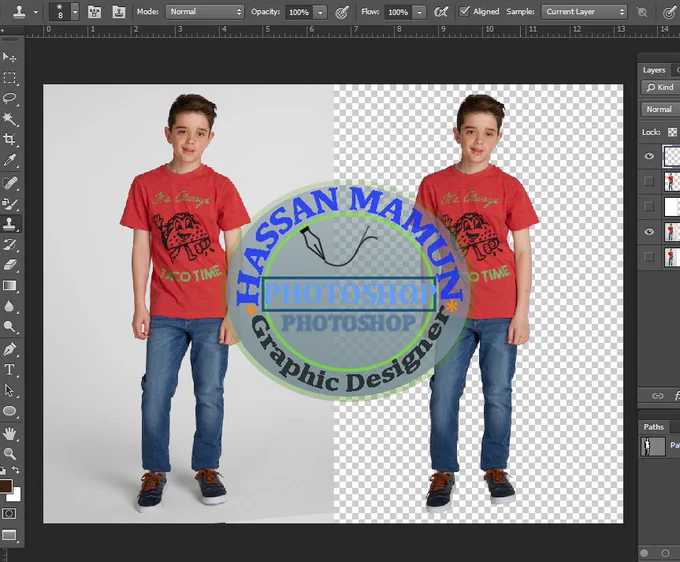
Task: Toggle Quick Mask mode
Action: [9, 513]
